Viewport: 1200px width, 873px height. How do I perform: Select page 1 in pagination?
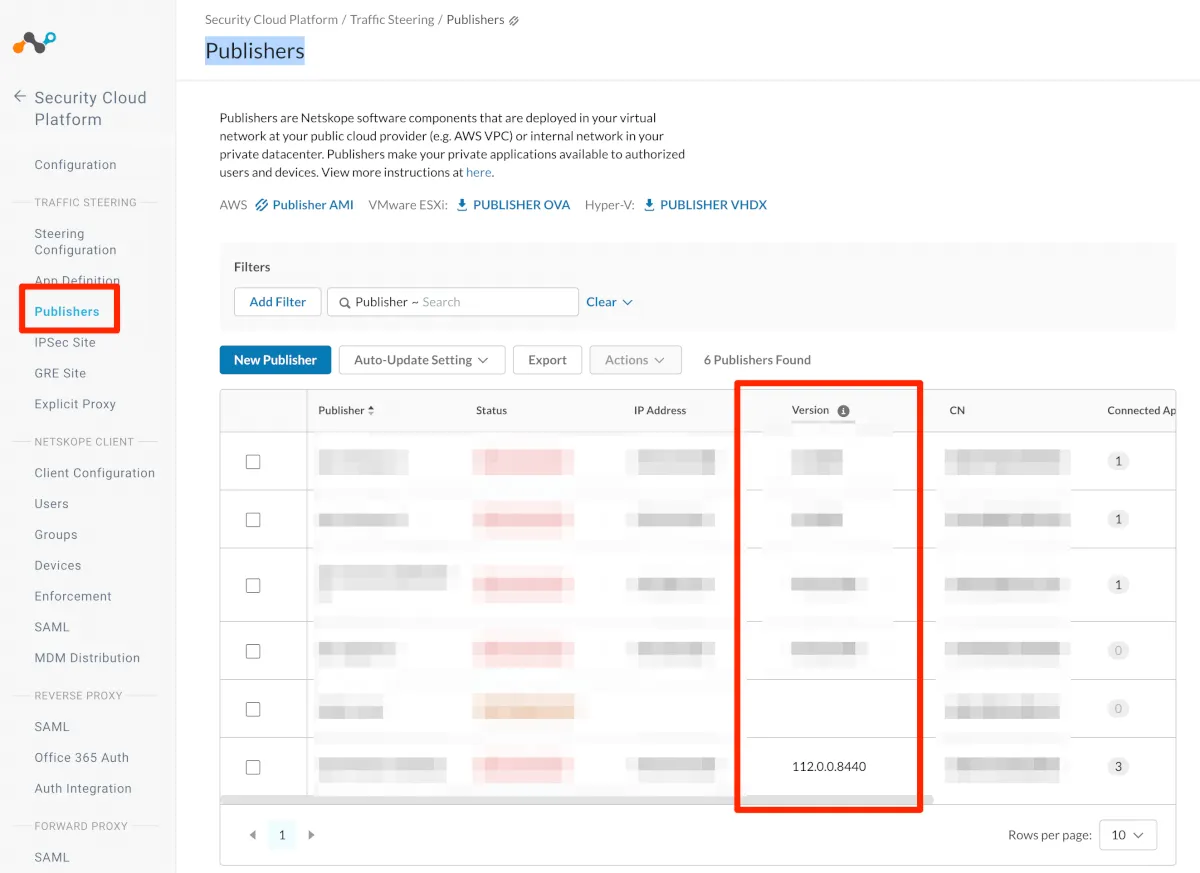282,835
